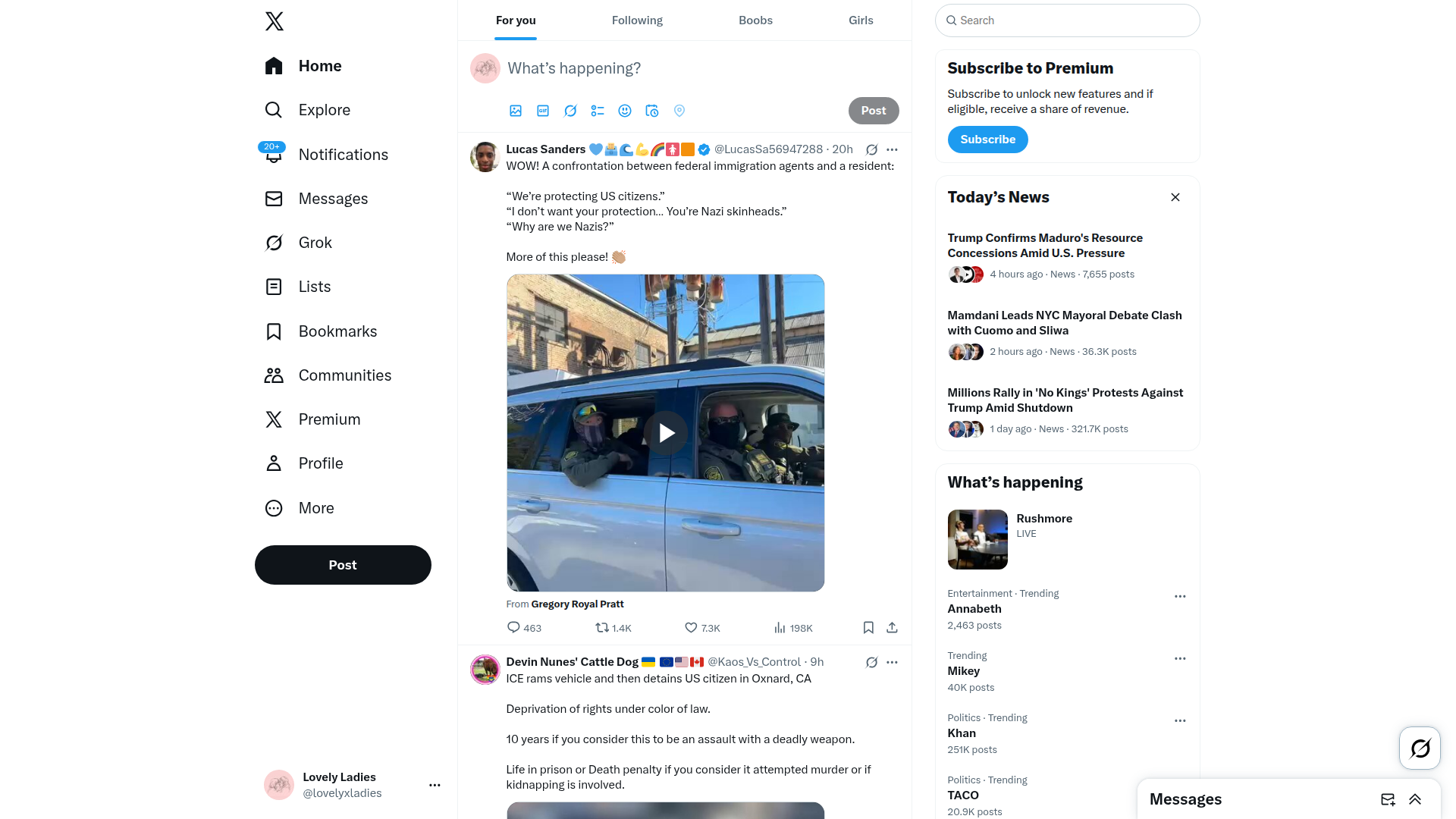Open more options for Lucas Sanders post

point(892,149)
